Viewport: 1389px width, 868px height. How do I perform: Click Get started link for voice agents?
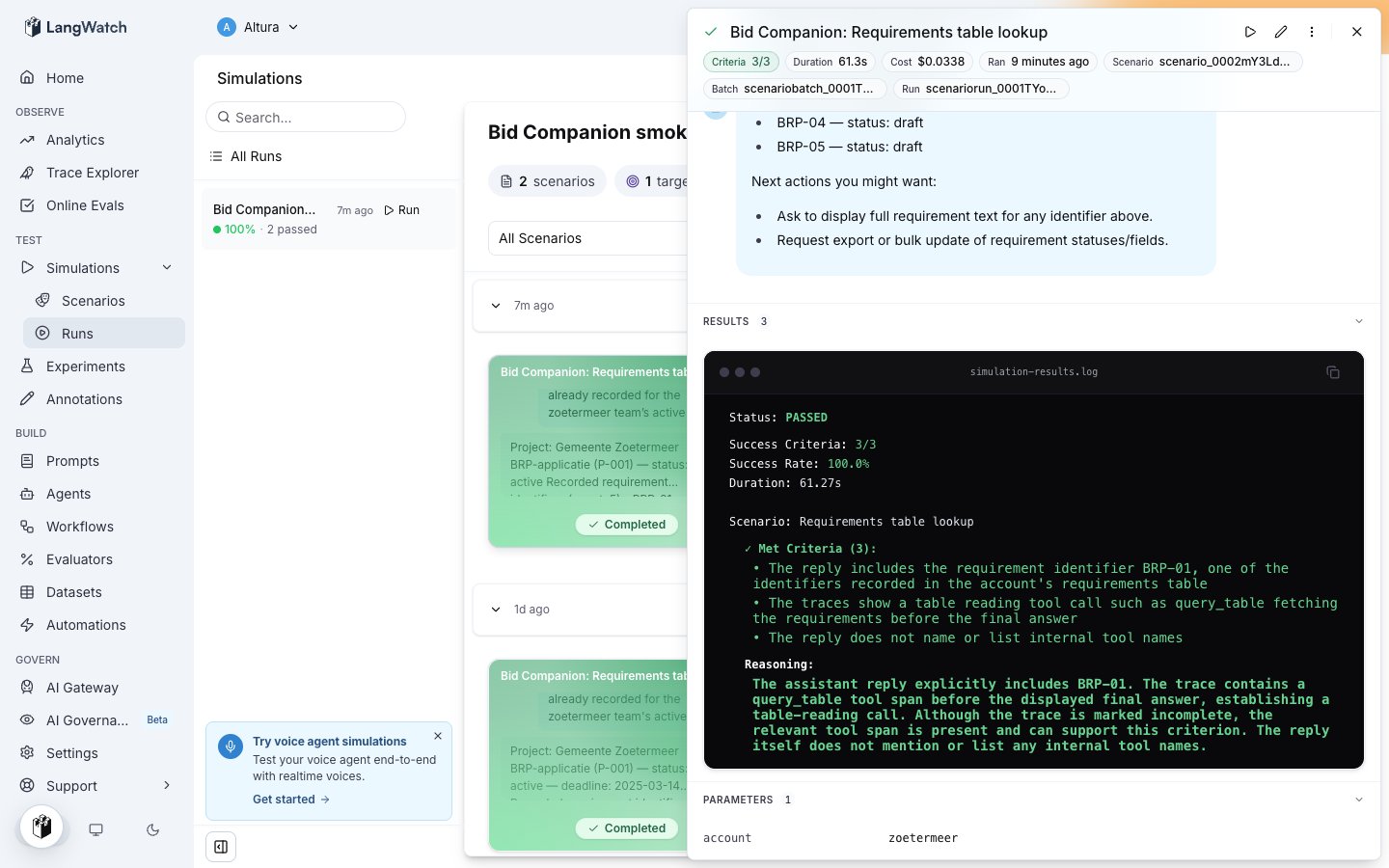pos(291,800)
